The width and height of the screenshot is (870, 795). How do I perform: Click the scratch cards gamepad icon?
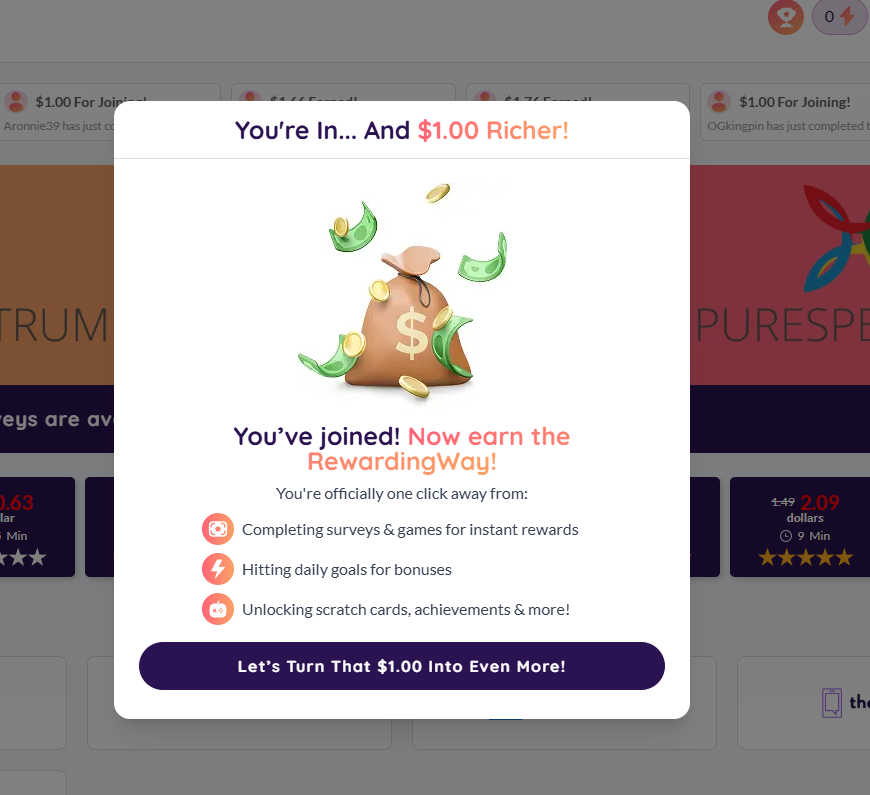[218, 609]
